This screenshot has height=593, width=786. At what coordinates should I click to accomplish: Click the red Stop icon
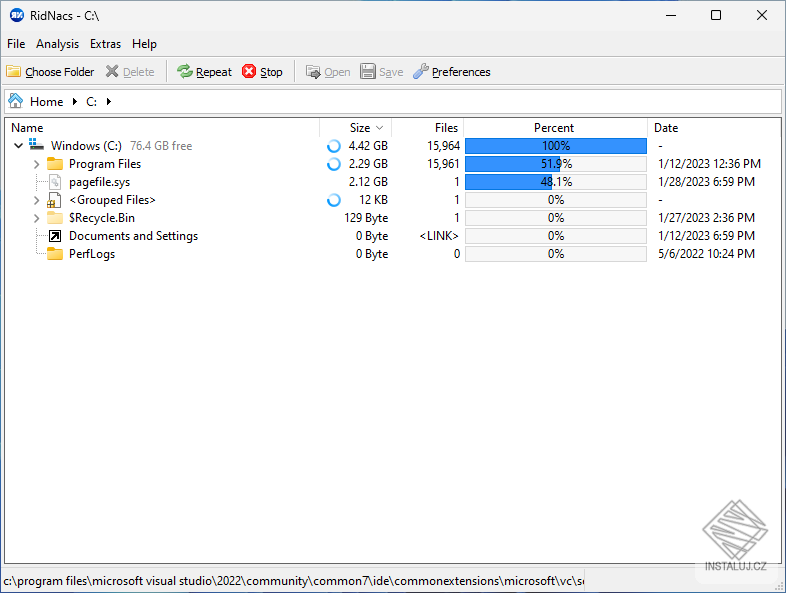pyautogui.click(x=249, y=72)
